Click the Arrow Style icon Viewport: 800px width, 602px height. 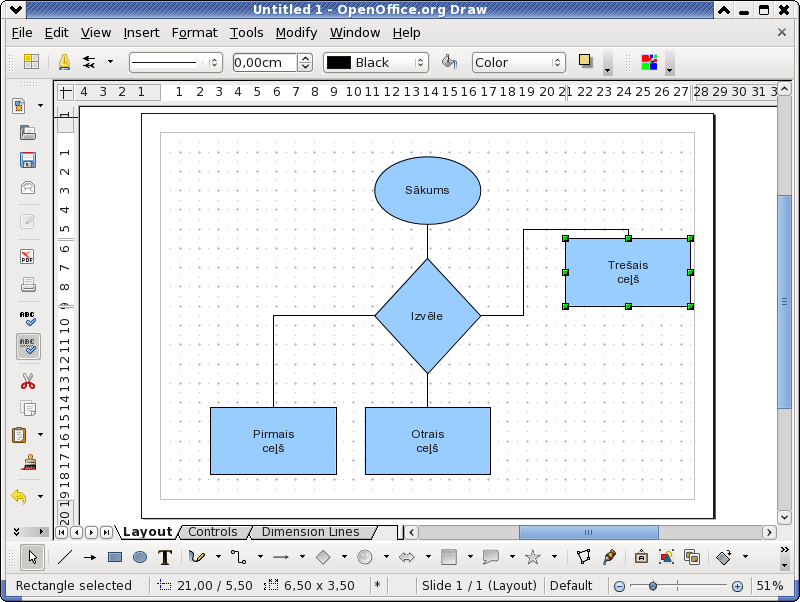tap(89, 62)
